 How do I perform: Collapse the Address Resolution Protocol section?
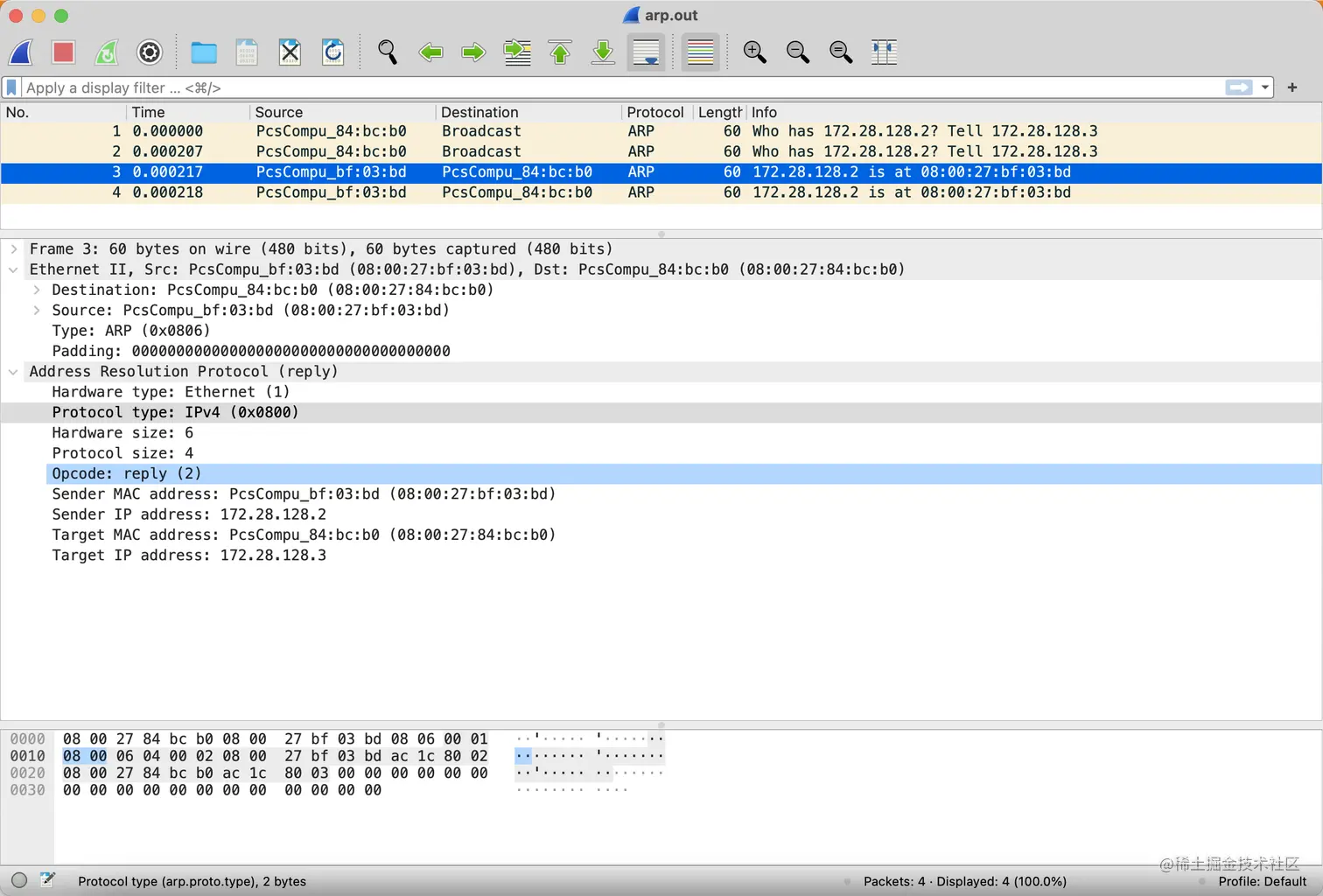pos(13,372)
